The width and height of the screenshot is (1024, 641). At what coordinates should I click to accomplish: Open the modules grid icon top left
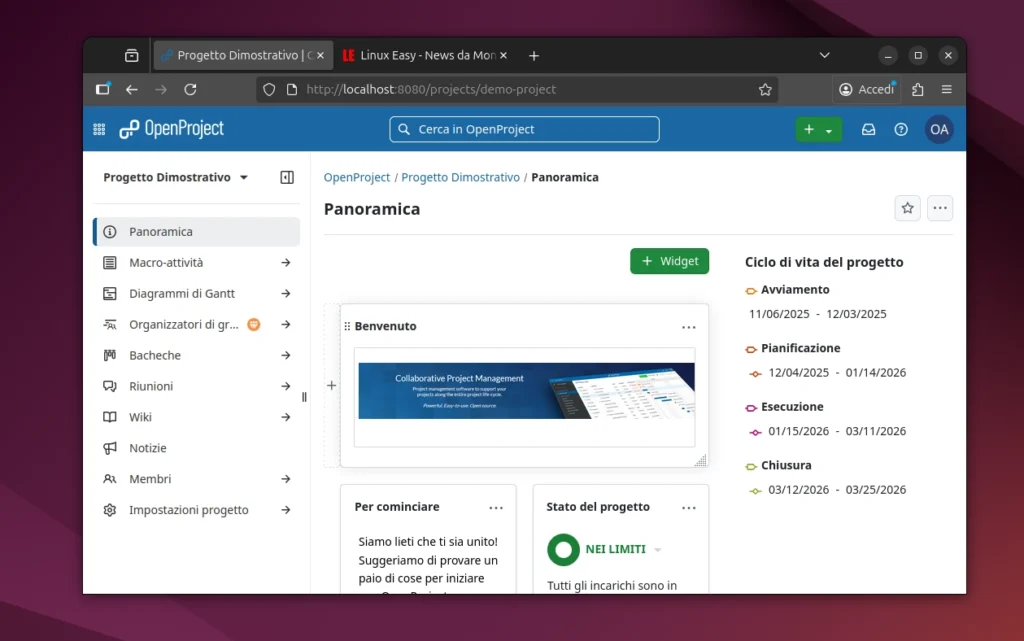click(98, 129)
